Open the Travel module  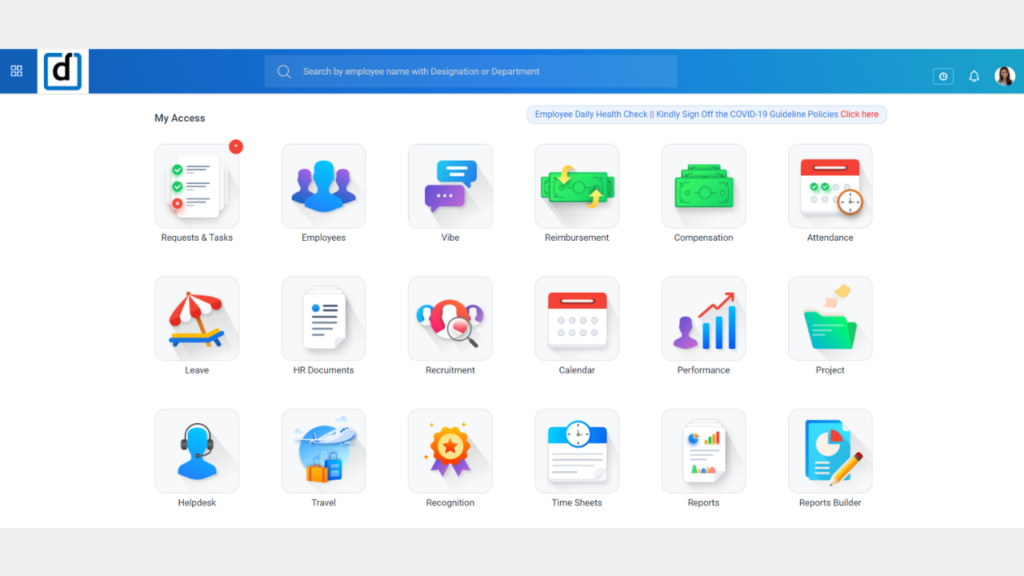[x=323, y=451]
